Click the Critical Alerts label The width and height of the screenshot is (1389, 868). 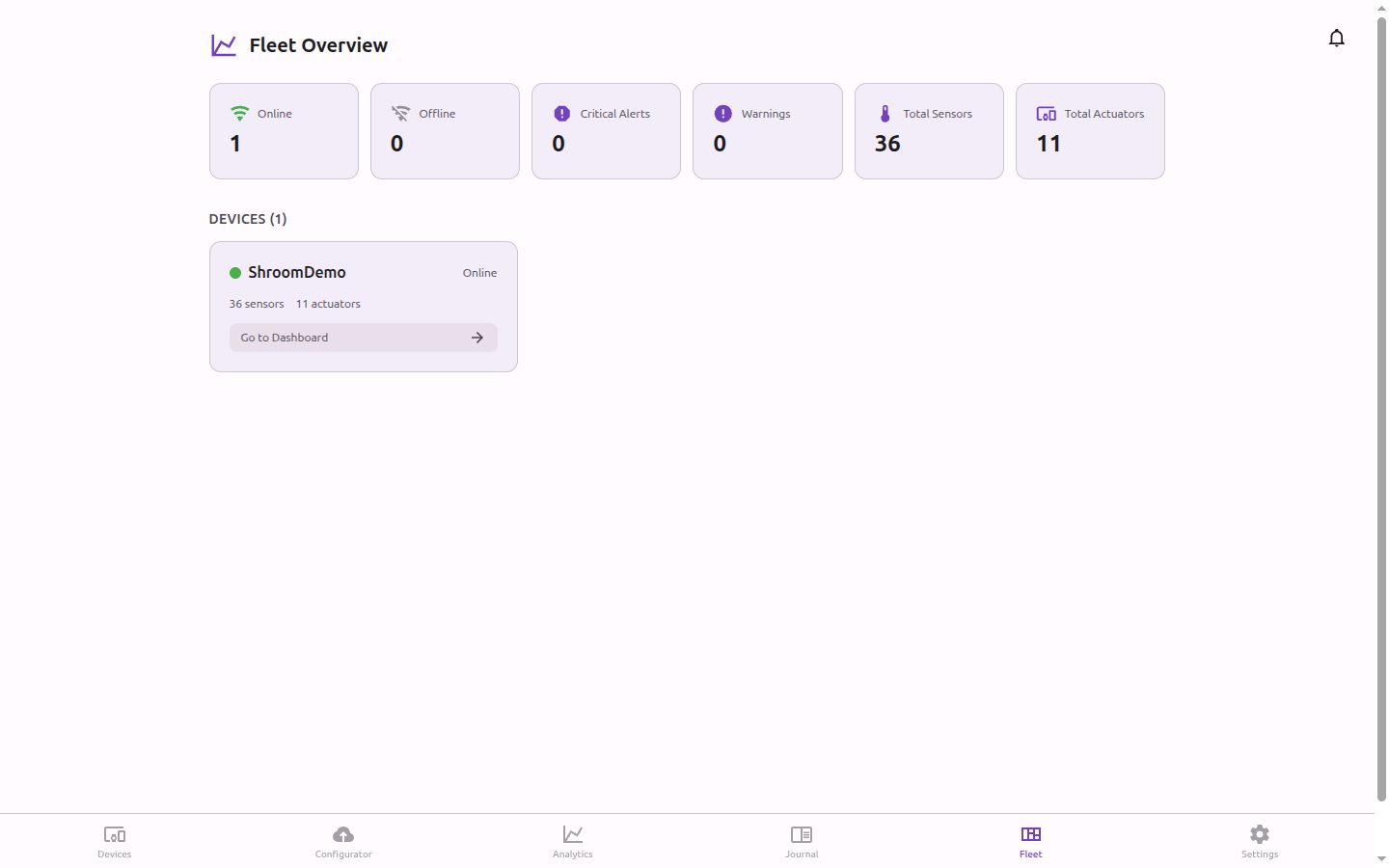tap(615, 114)
